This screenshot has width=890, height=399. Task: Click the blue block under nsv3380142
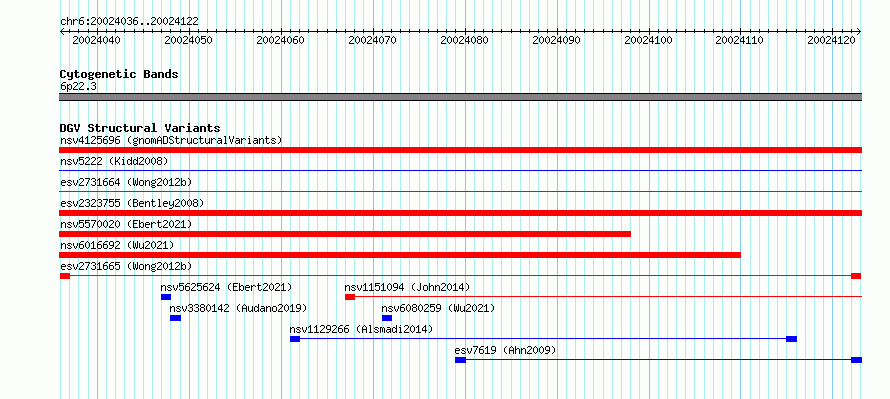tap(175, 318)
